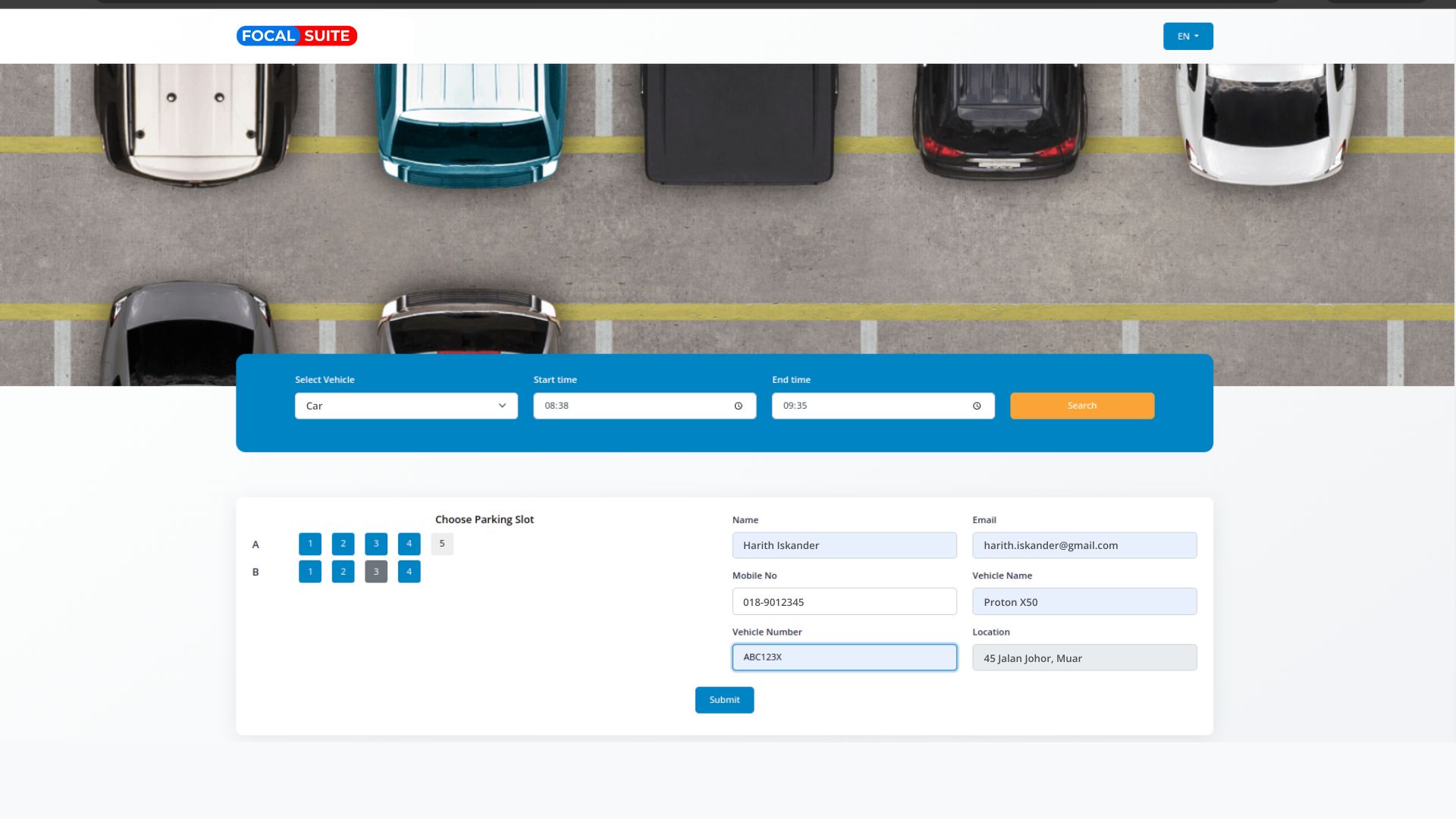The height and width of the screenshot is (819, 1456).
Task: Open the Start time clock picker icon
Action: [738, 406]
